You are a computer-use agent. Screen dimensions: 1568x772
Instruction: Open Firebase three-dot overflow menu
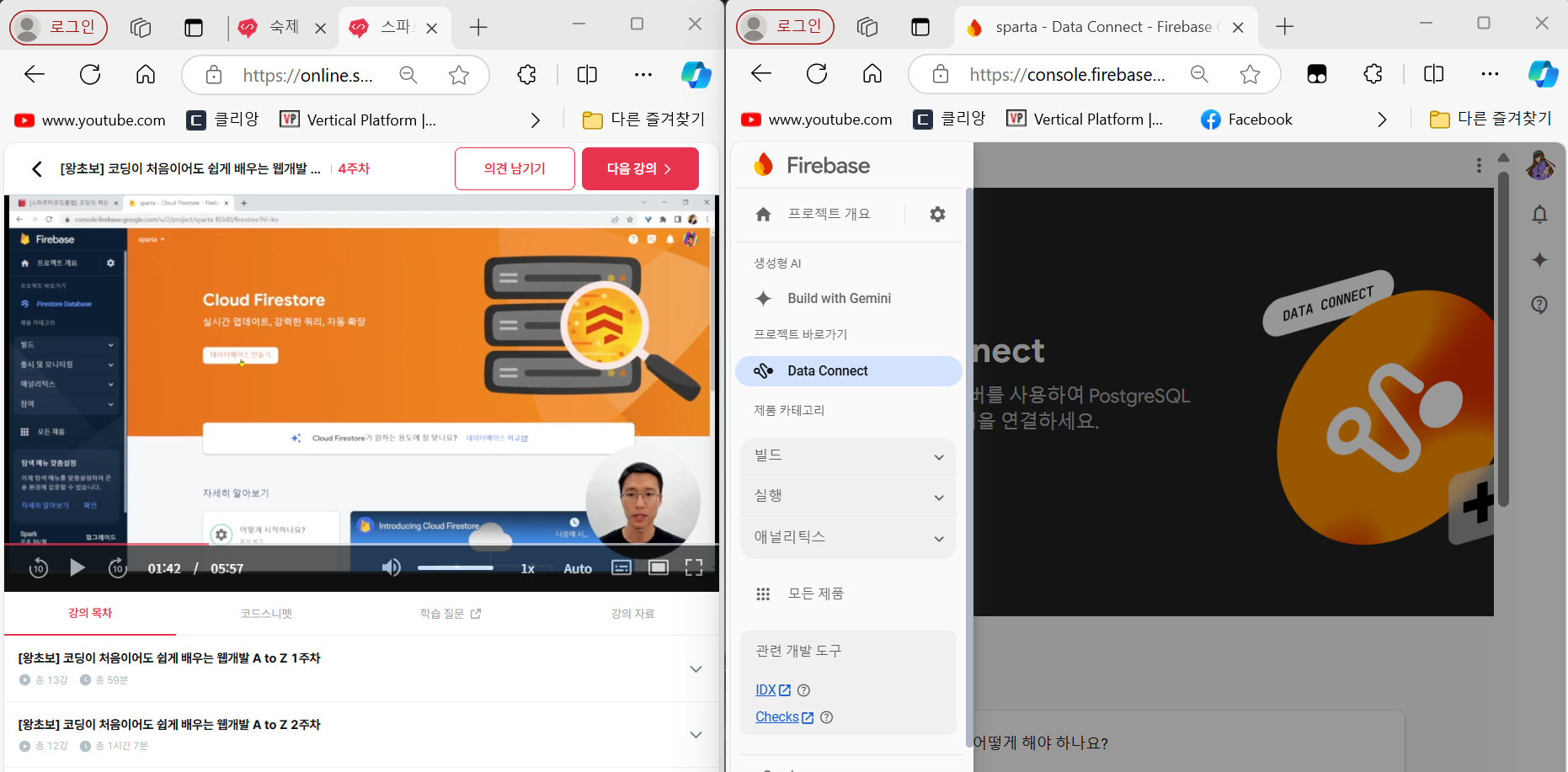[1479, 166]
